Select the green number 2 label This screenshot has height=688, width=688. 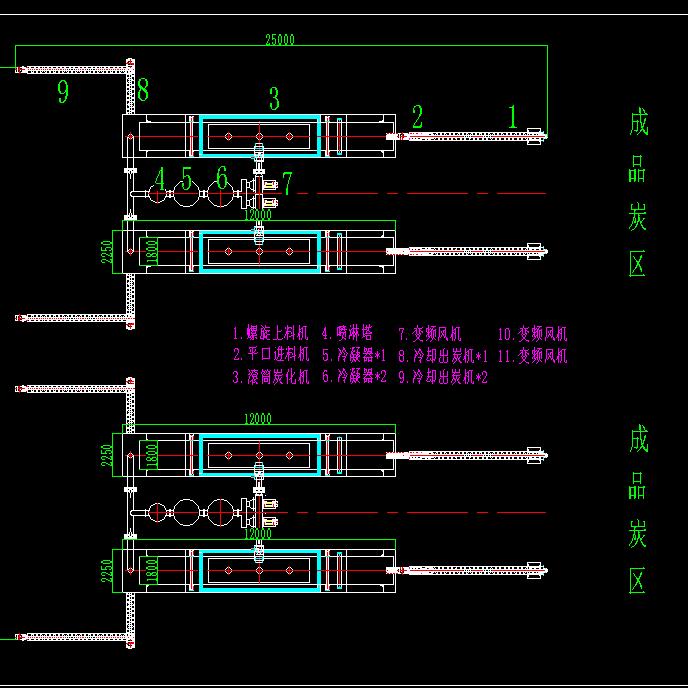coord(417,117)
